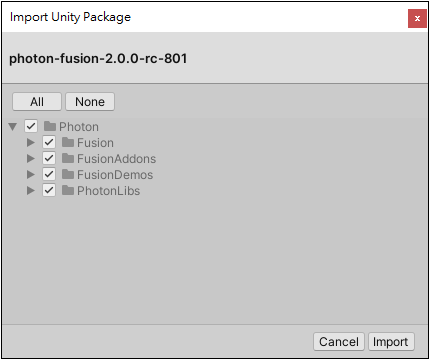Expand the FusionDemos folder arrow
This screenshot has height=360, width=430.
click(x=31, y=174)
